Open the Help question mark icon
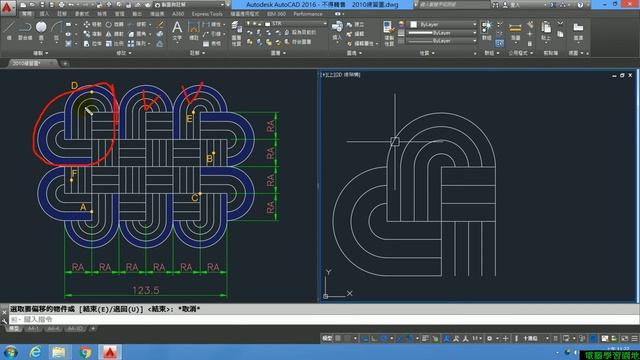 tap(580, 5)
